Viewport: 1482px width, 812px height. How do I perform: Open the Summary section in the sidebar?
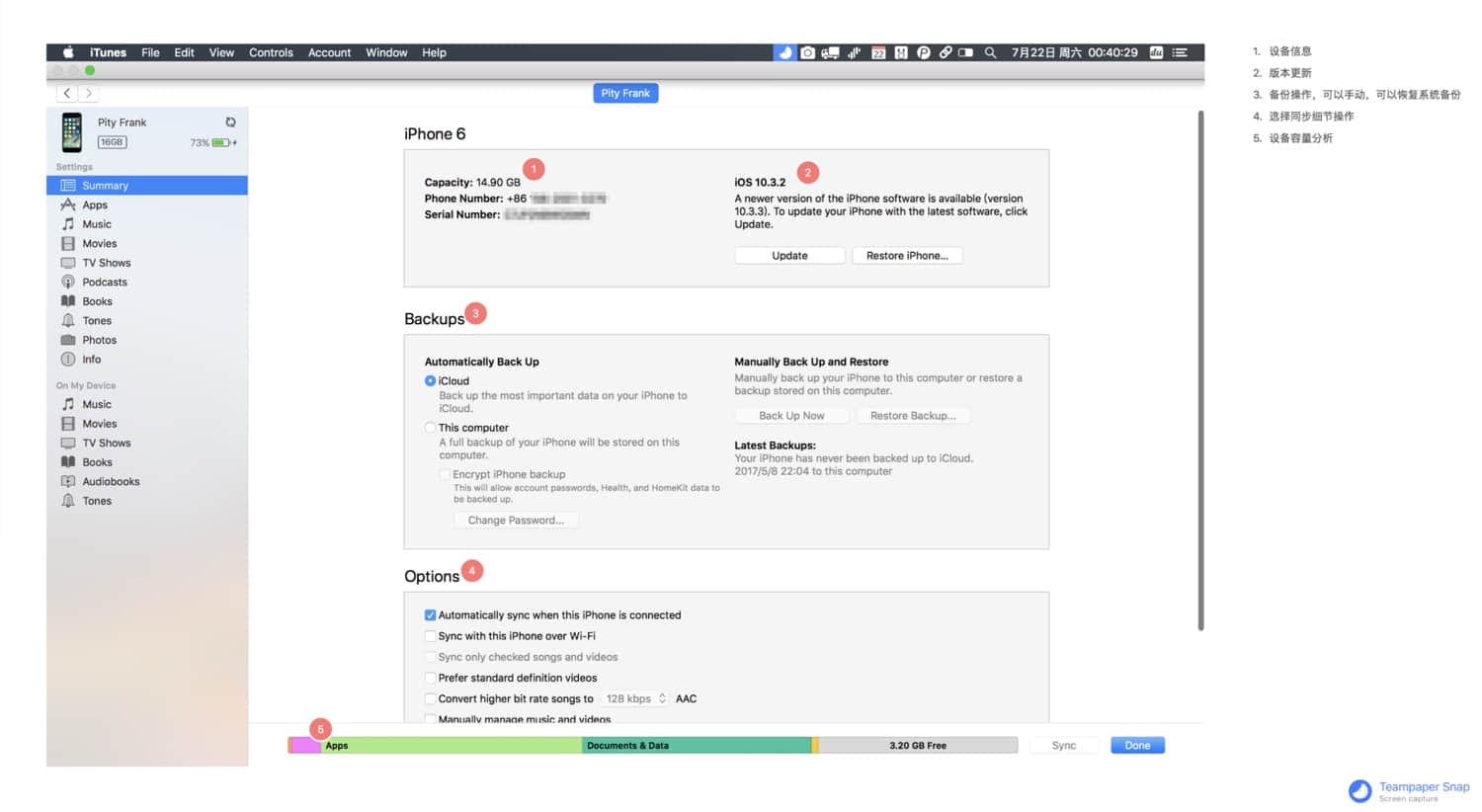(146, 186)
